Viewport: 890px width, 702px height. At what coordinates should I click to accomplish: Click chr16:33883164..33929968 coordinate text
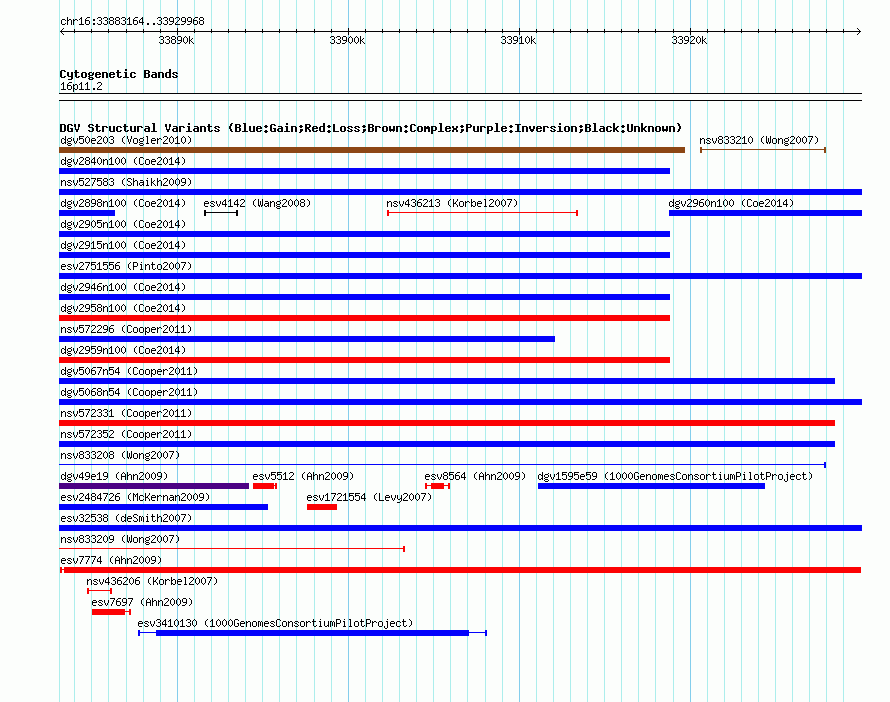(132, 21)
